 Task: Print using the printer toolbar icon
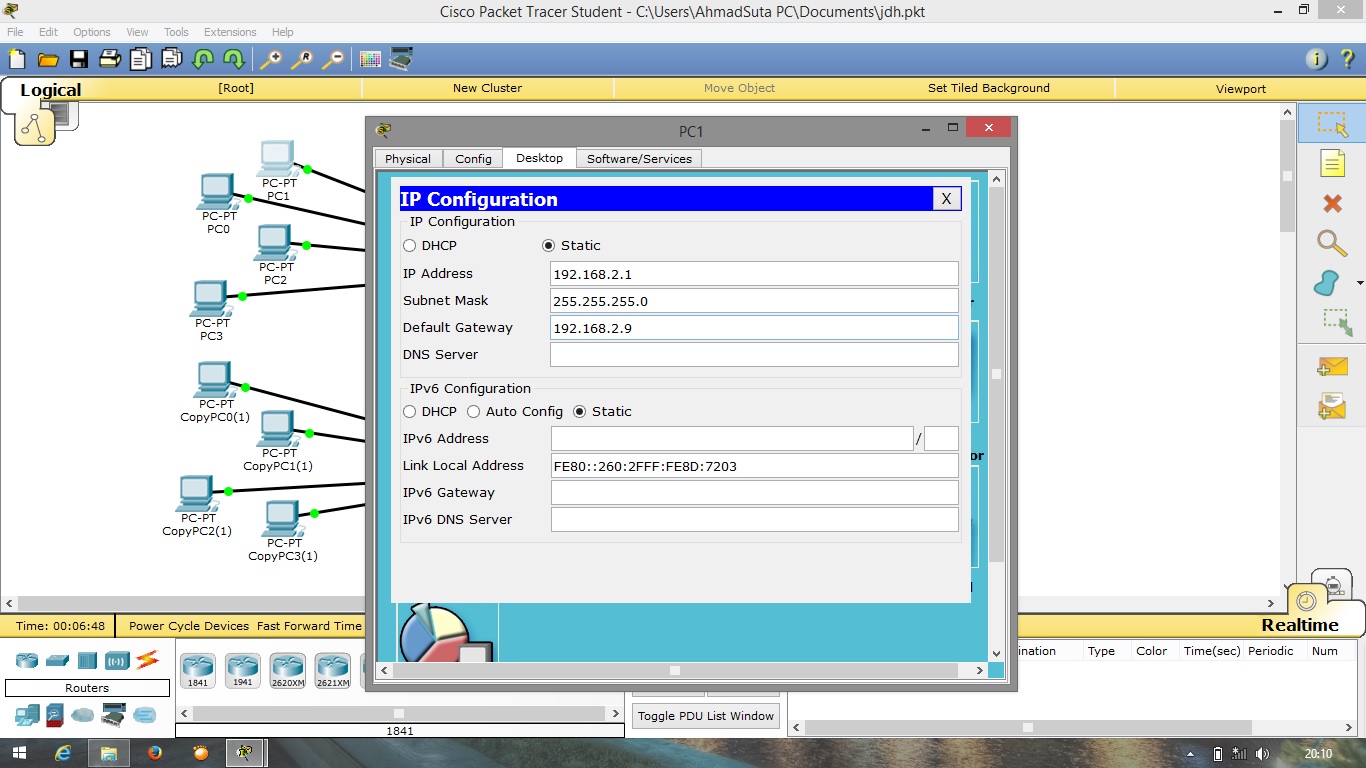pyautogui.click(x=110, y=59)
